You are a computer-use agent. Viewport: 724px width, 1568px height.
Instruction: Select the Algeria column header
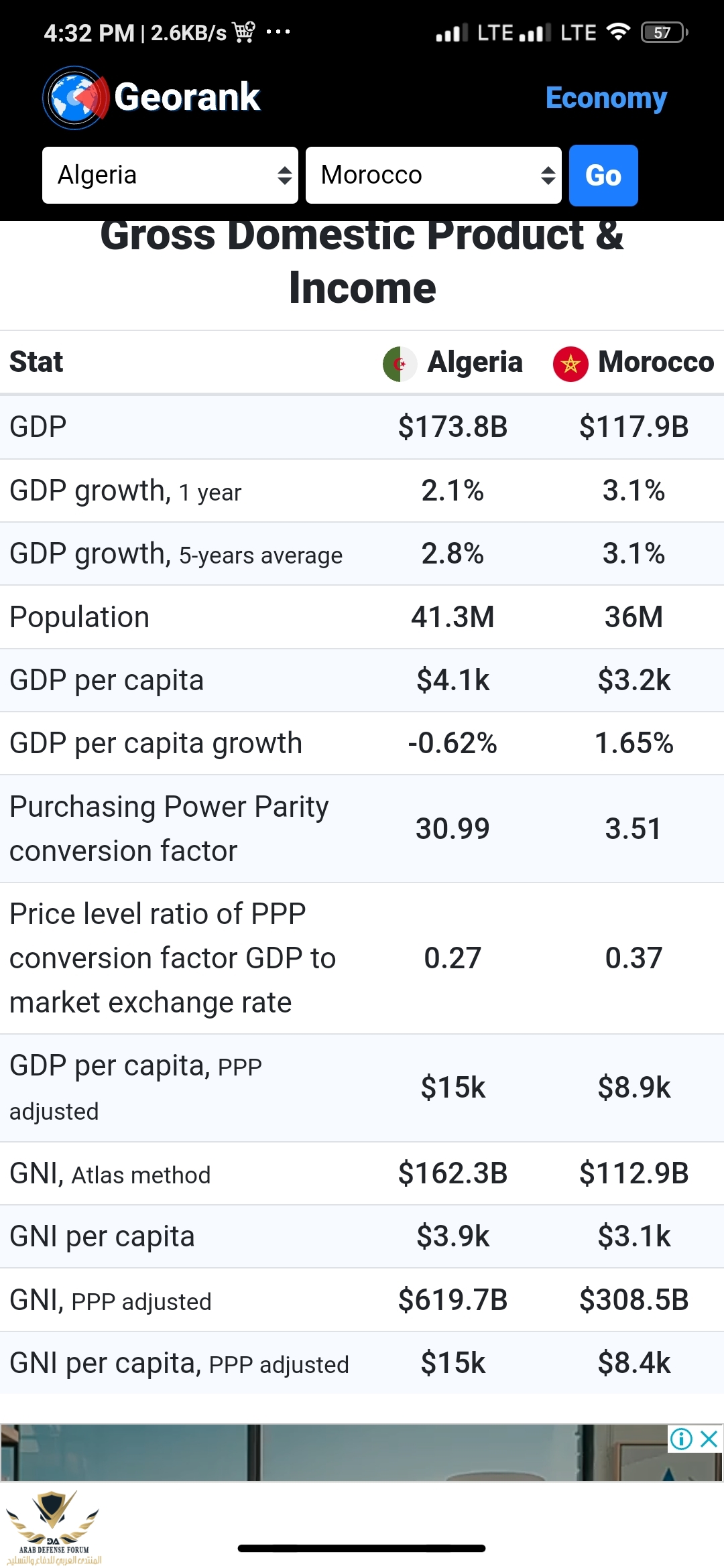(475, 363)
